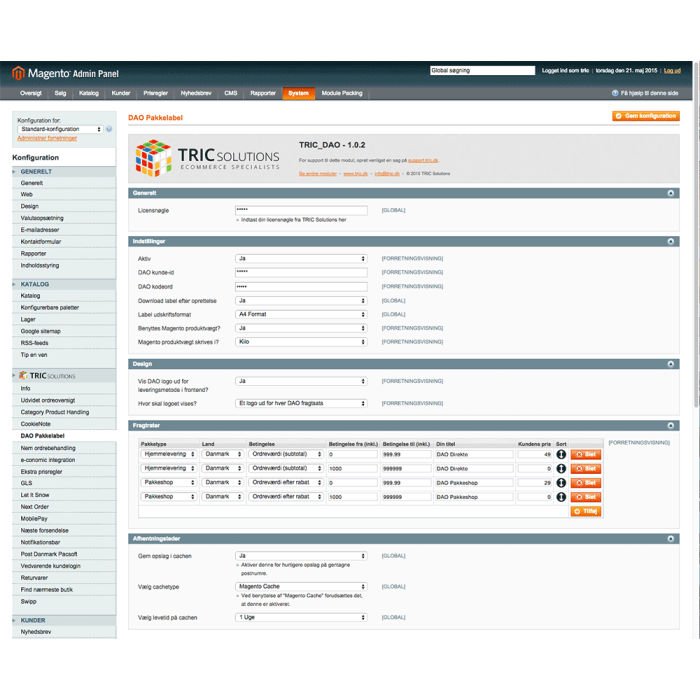Open the support.tric.dk link

click(x=423, y=160)
